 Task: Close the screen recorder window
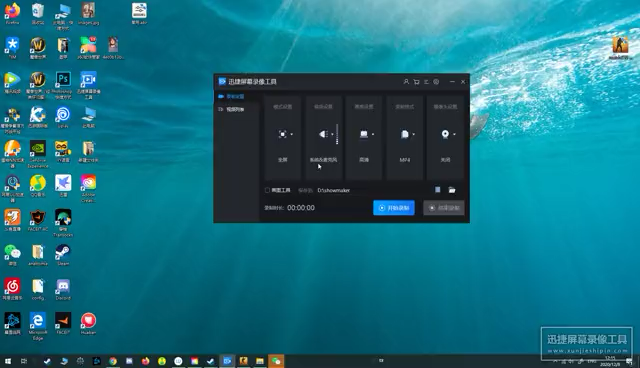coord(463,82)
